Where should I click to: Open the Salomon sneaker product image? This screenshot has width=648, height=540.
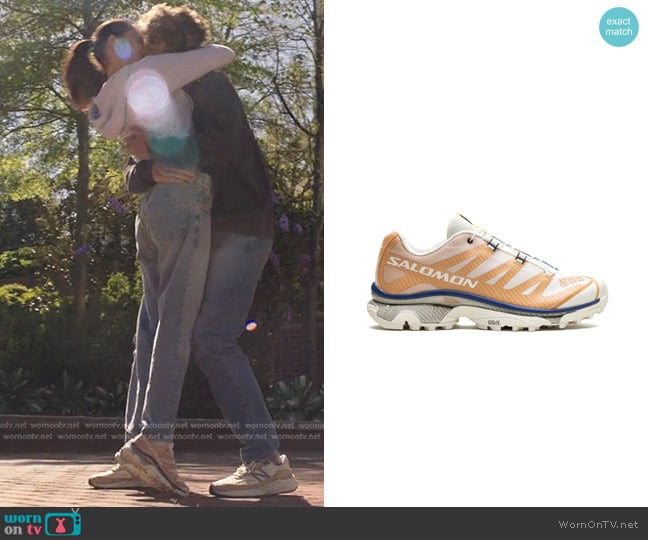coord(487,273)
